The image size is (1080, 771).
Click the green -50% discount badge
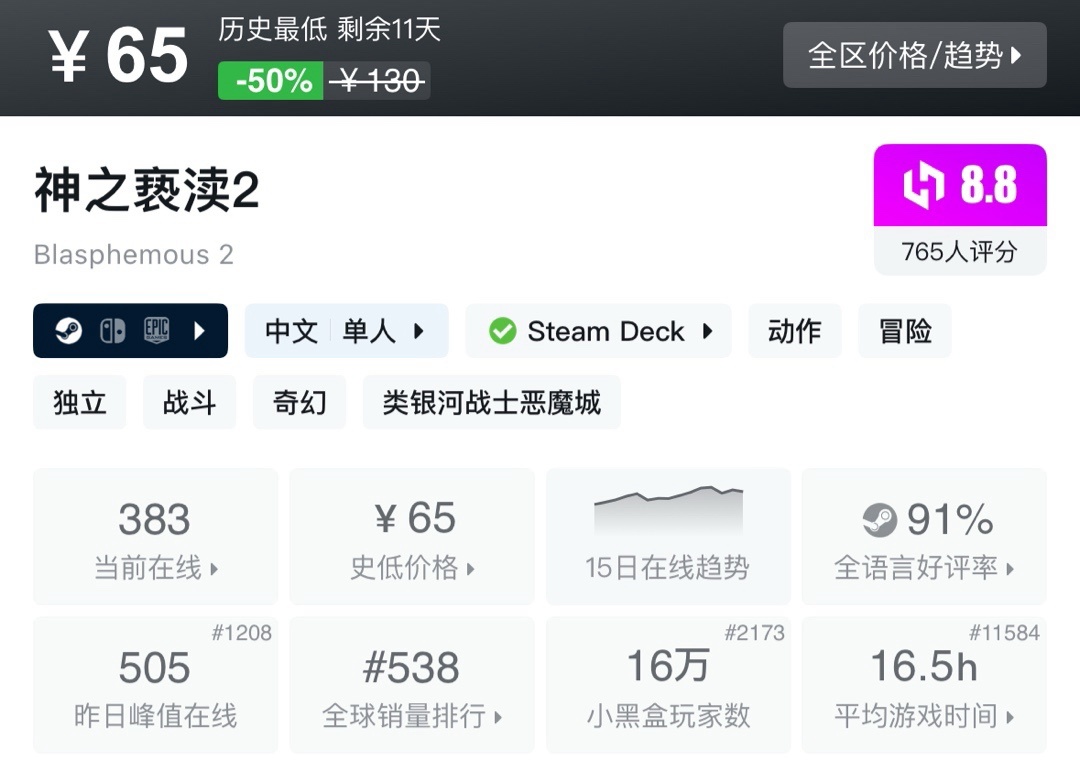coord(271,81)
